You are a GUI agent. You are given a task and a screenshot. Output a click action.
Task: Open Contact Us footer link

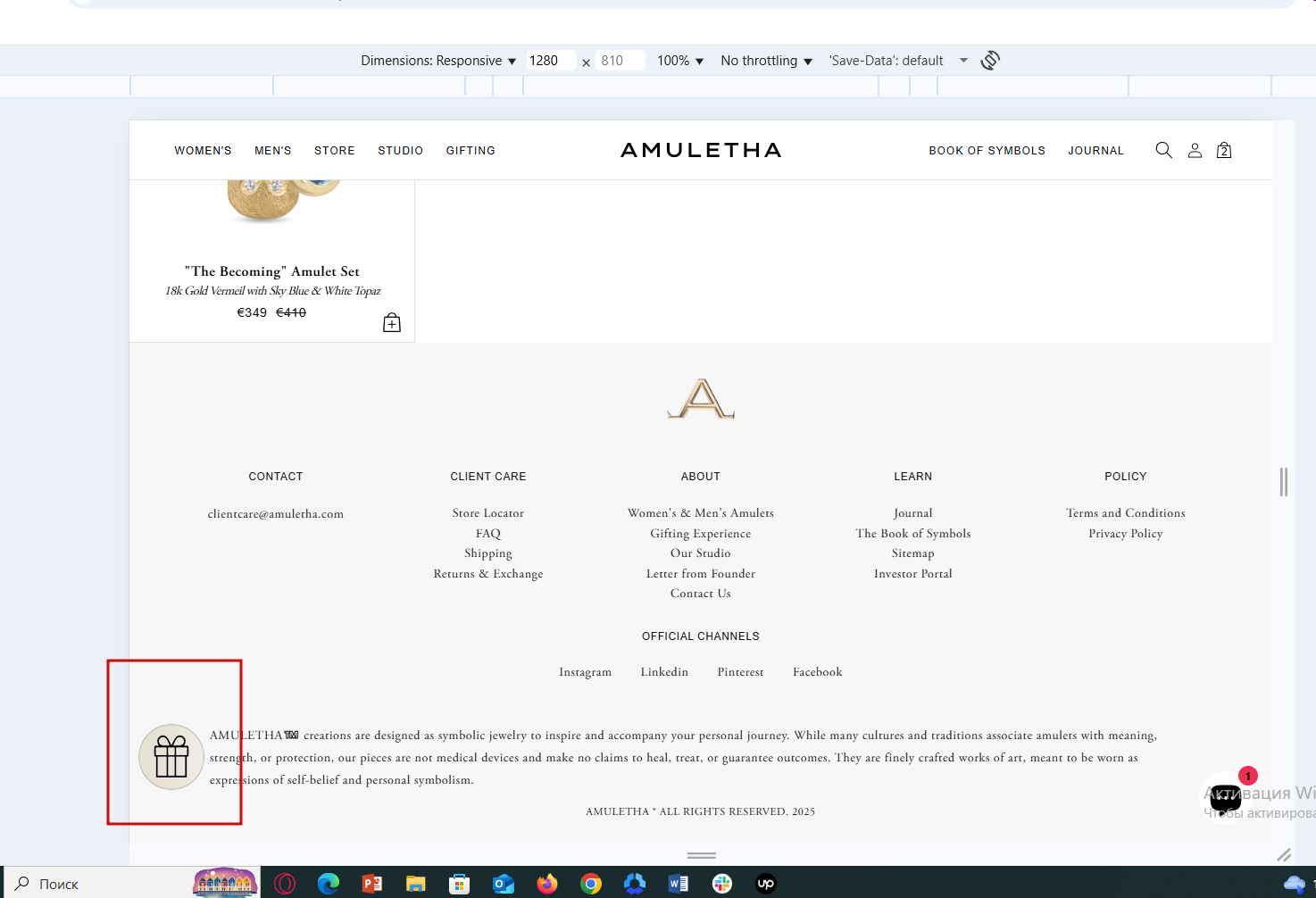tap(701, 594)
